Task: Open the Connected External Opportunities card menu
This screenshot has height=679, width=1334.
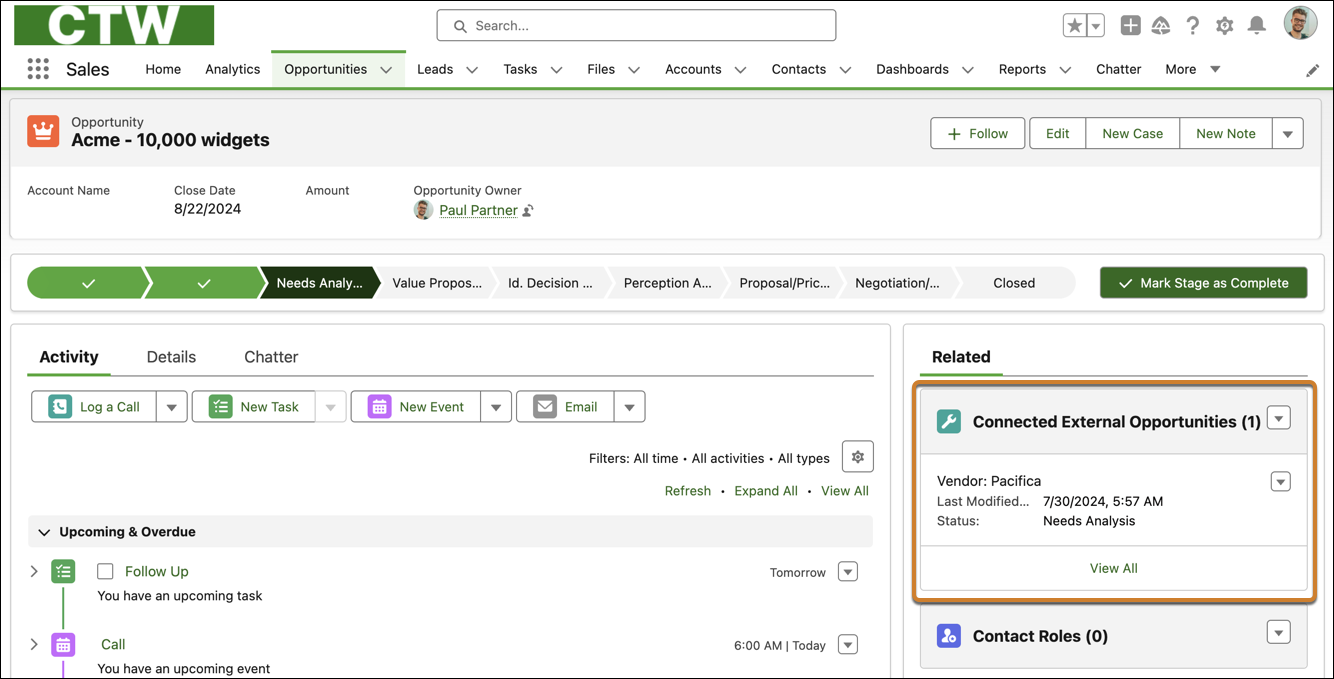Action: click(1279, 418)
